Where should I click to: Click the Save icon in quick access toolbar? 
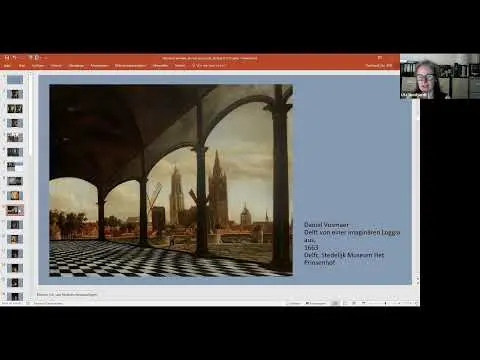click(x=6, y=58)
